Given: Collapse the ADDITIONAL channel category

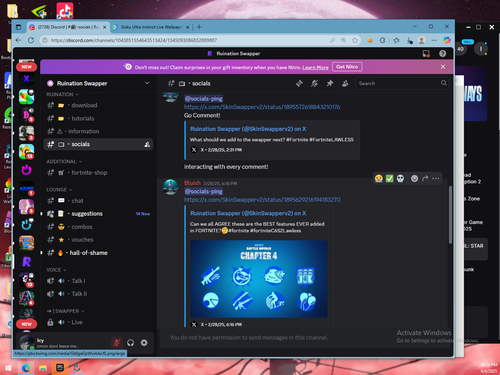Looking at the screenshot, I should (64, 161).
